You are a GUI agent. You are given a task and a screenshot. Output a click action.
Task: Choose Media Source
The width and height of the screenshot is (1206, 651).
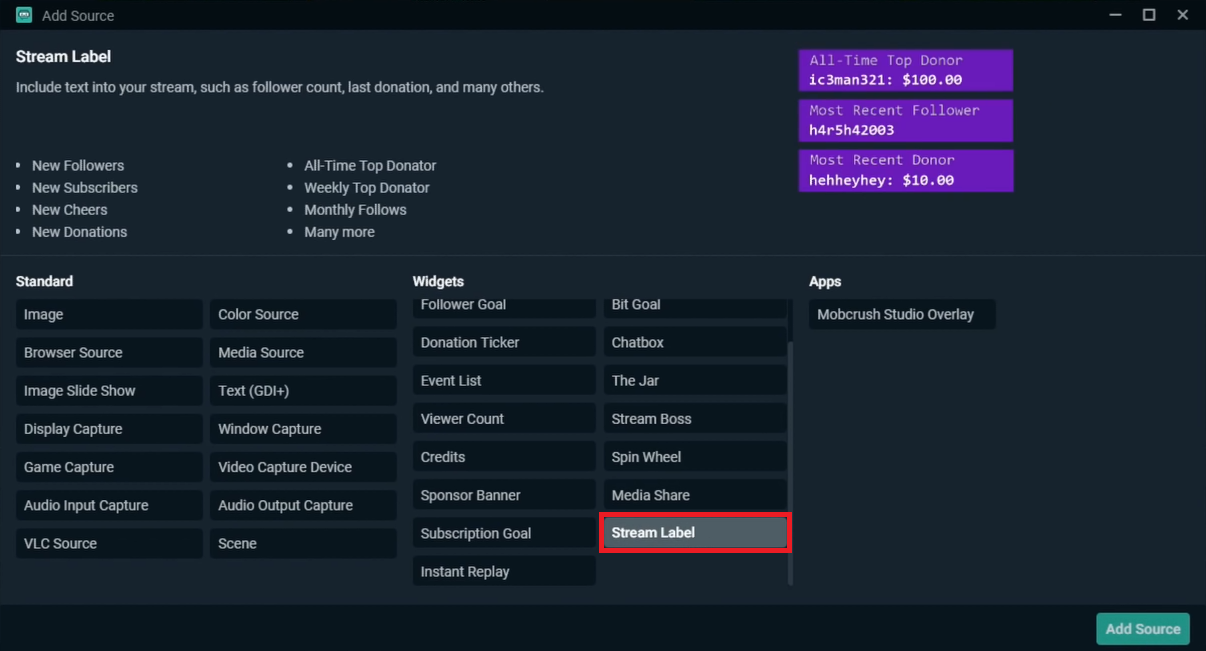pyautogui.click(x=303, y=352)
